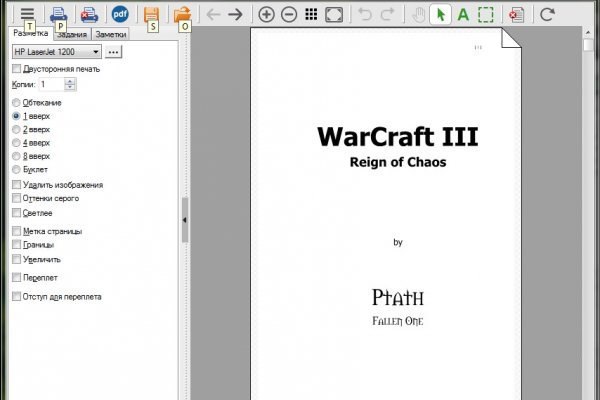
Task: Increase copies with the up spinner arrow
Action: [x=70, y=81]
